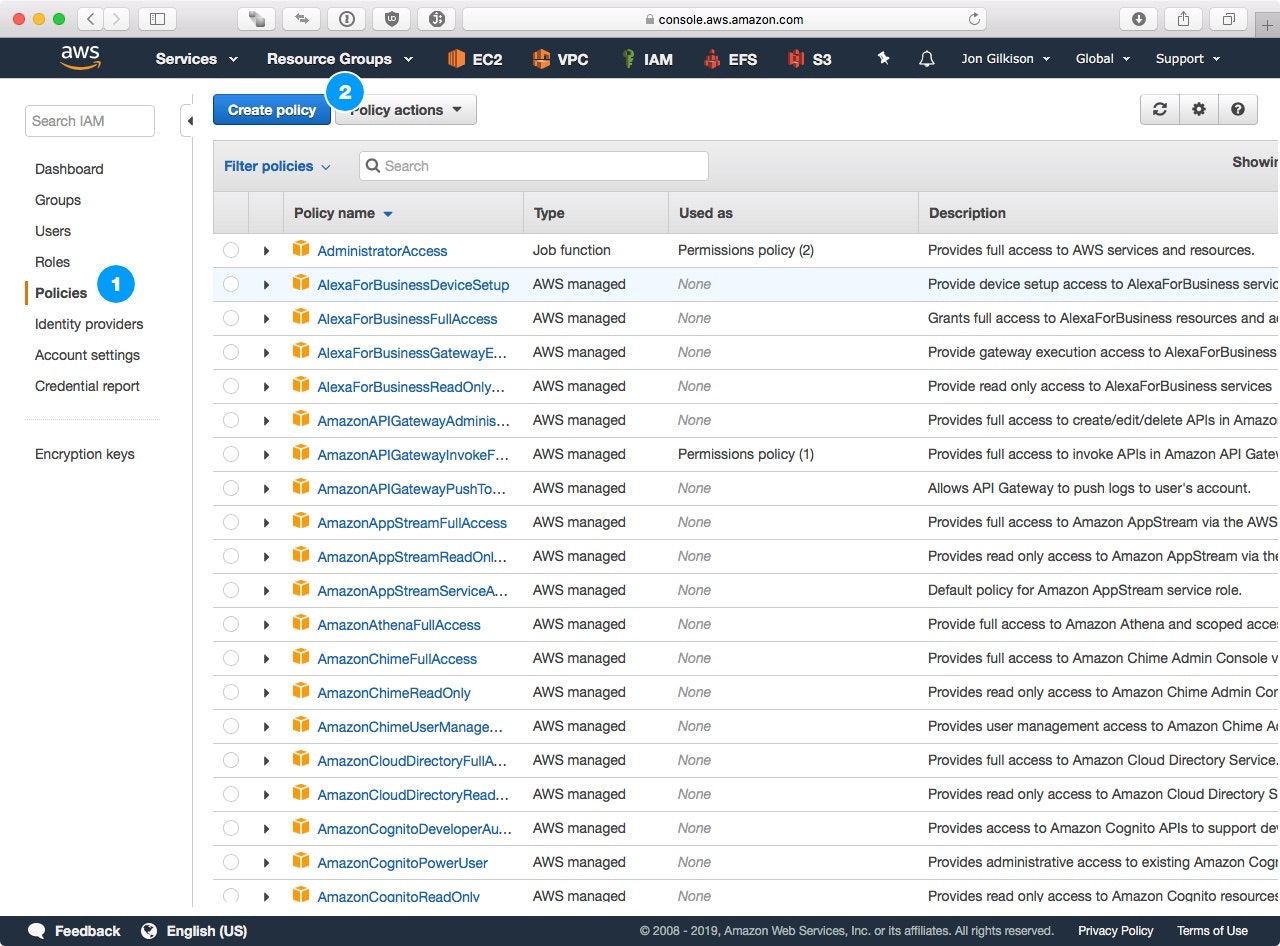
Task: Select AmazonAppStreamFullAccess radio button
Action: pos(231,522)
